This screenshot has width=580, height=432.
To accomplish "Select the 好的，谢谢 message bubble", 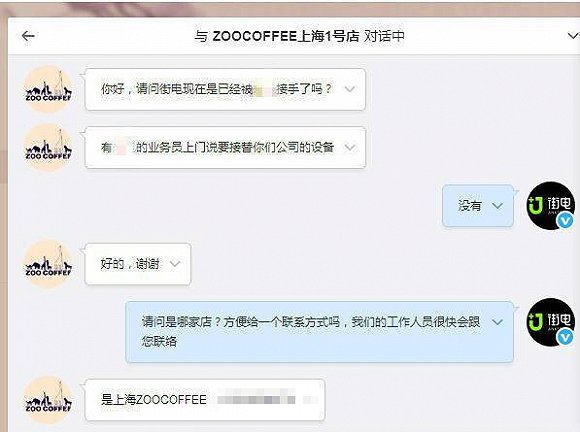I will (x=138, y=264).
